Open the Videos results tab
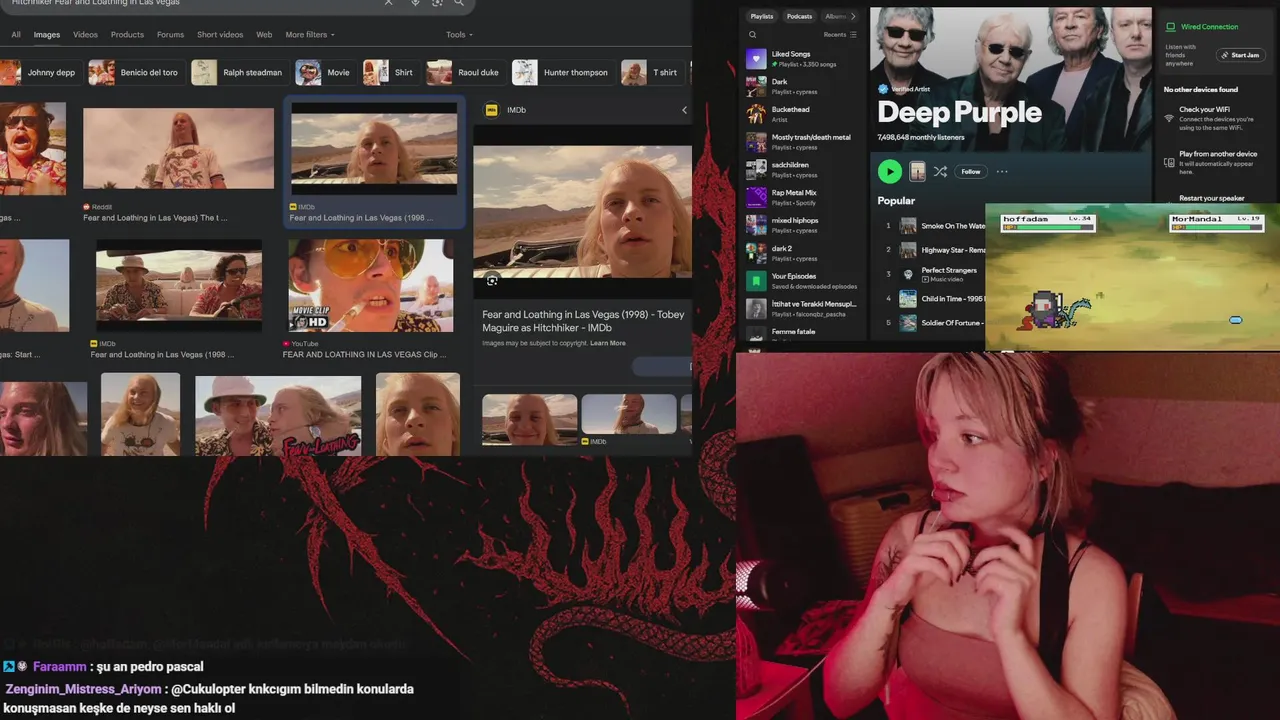This screenshot has width=1280, height=720. 85,35
